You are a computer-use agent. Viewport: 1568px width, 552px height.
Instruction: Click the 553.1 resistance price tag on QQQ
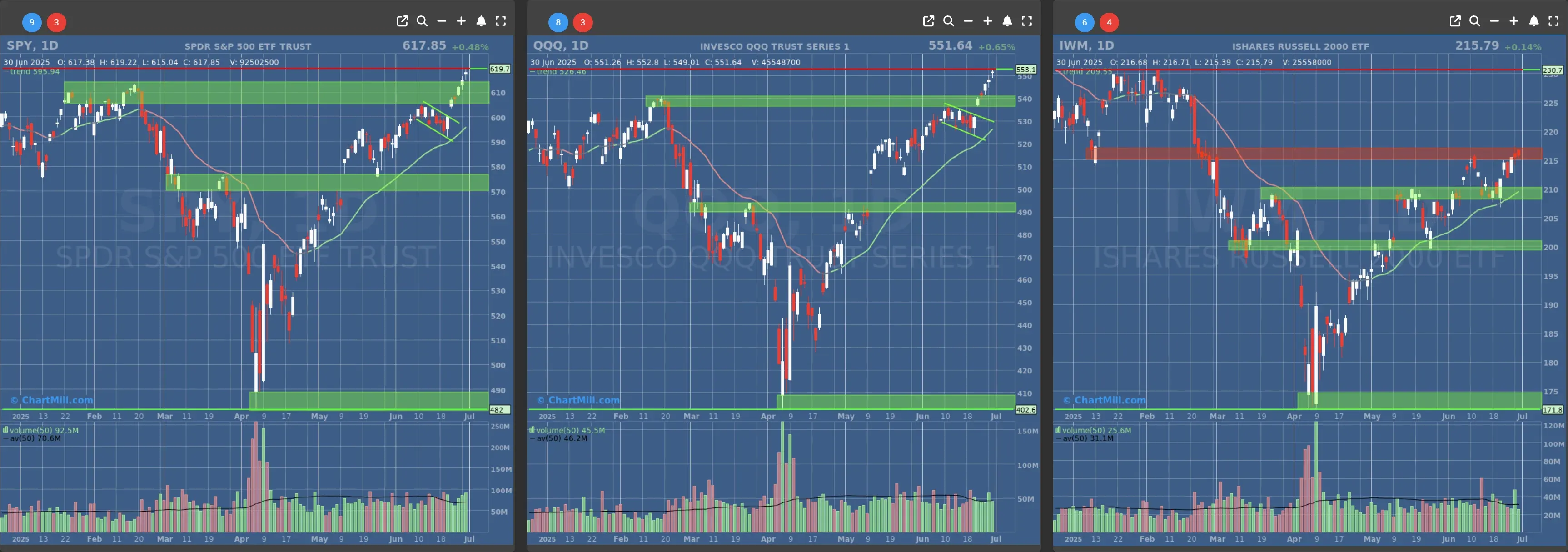1025,70
